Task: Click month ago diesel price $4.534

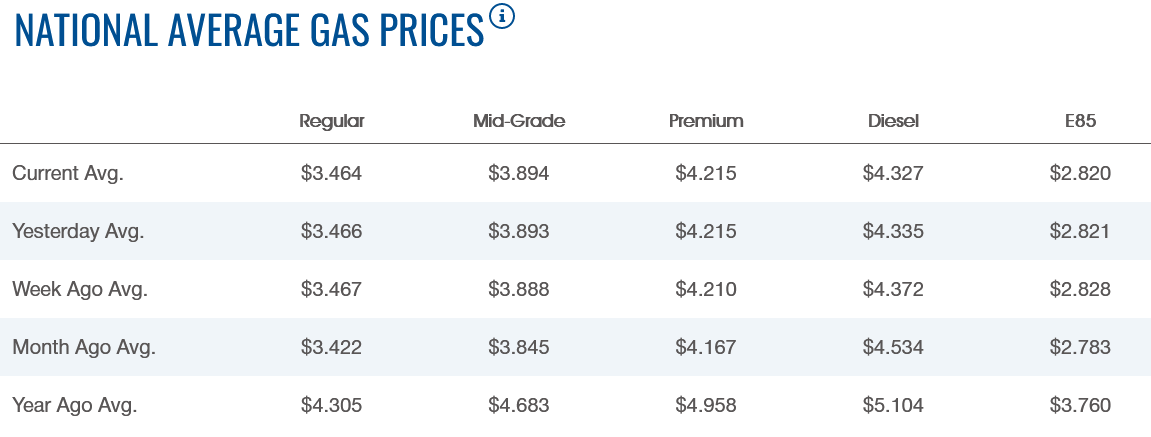Action: point(893,347)
